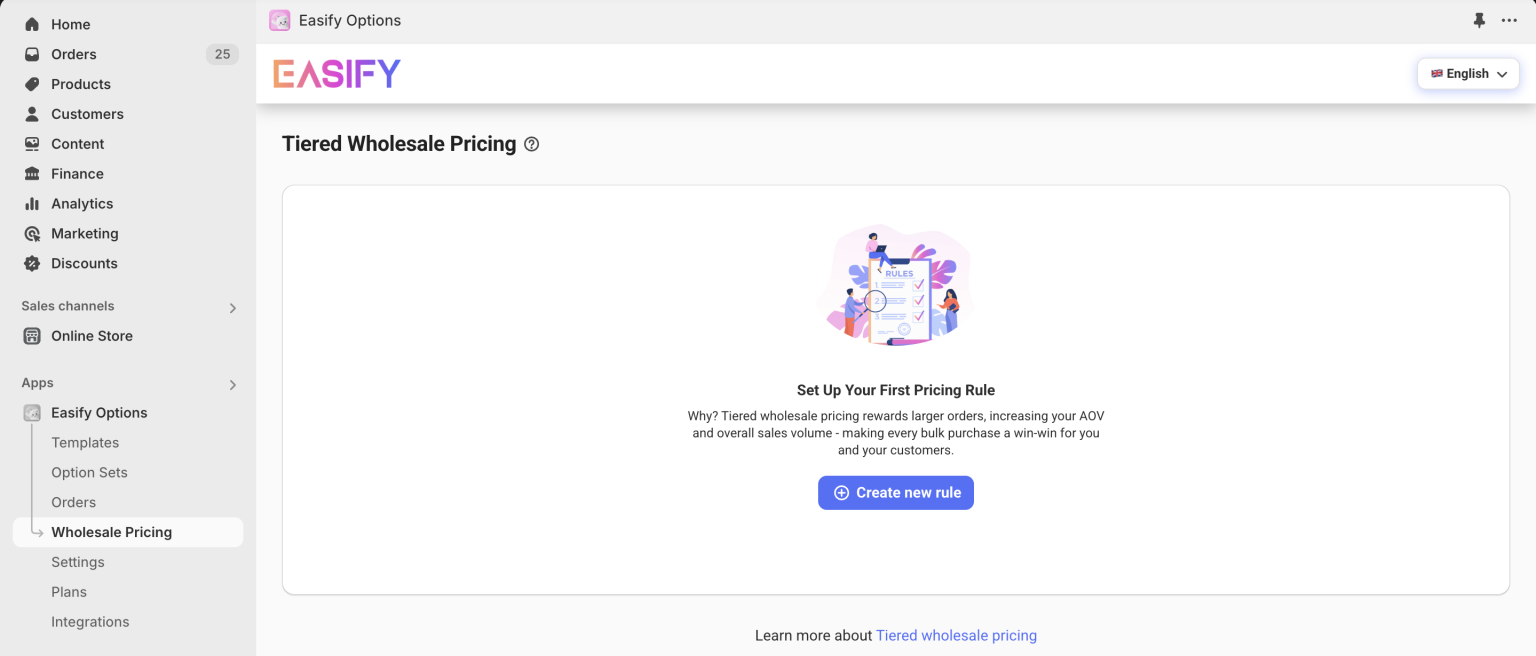The height and width of the screenshot is (656, 1536).
Task: Select the Products icon
Action: pyautogui.click(x=31, y=84)
